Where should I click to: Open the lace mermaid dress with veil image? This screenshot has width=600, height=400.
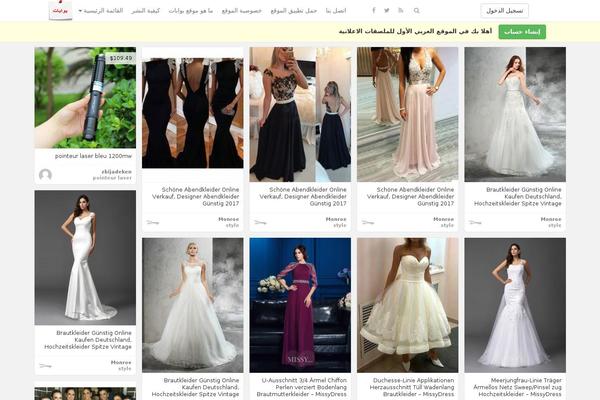click(x=515, y=305)
